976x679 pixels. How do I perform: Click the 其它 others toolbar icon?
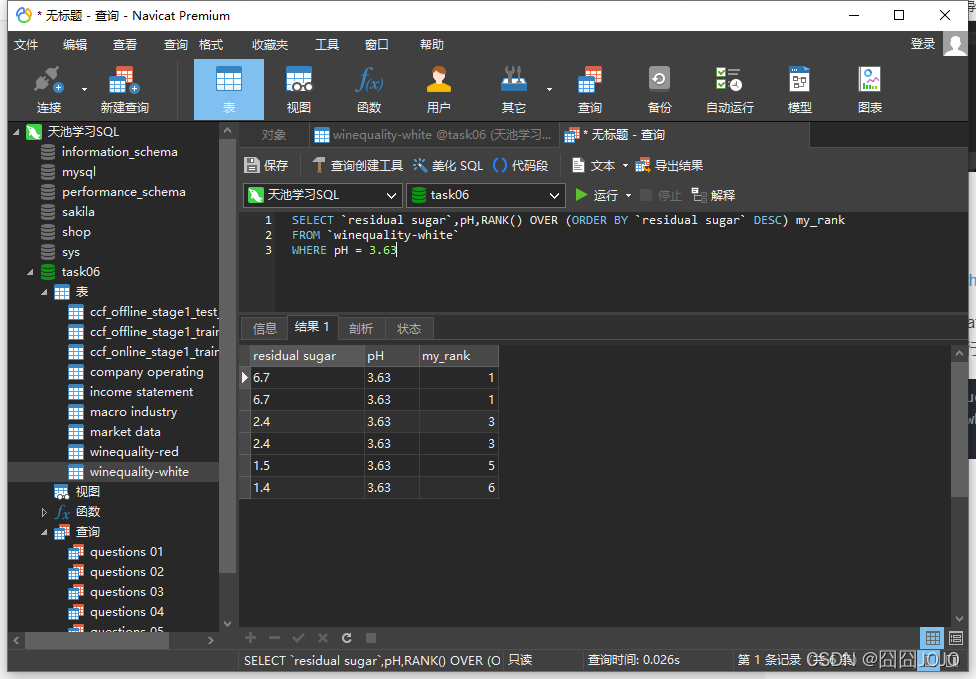[514, 90]
